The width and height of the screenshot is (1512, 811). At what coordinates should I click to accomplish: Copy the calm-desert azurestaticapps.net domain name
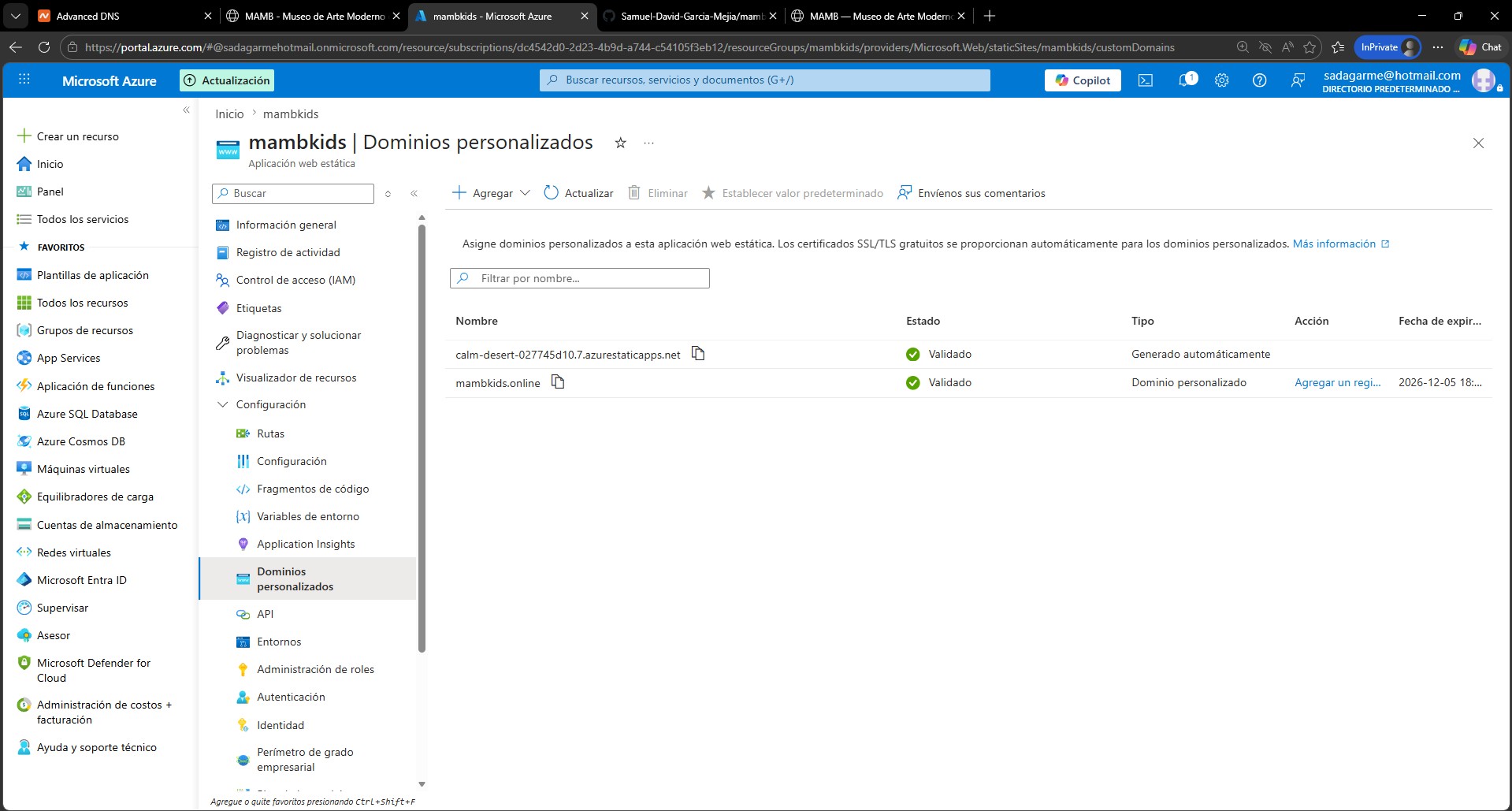698,354
